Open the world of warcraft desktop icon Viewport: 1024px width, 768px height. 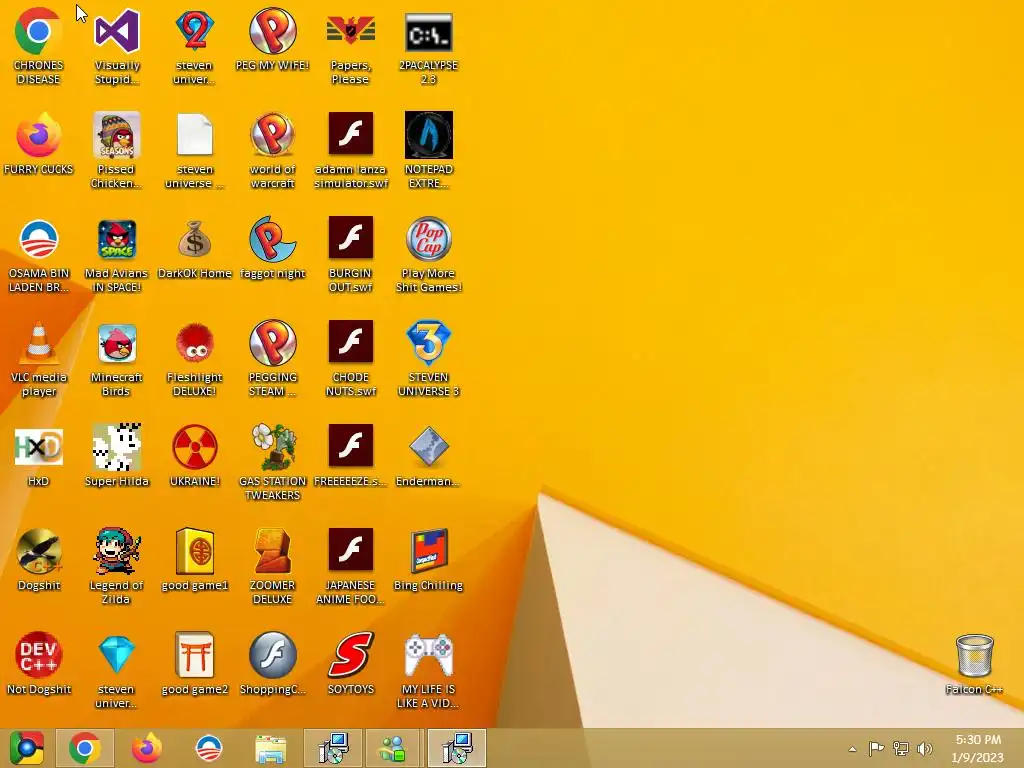(x=272, y=150)
